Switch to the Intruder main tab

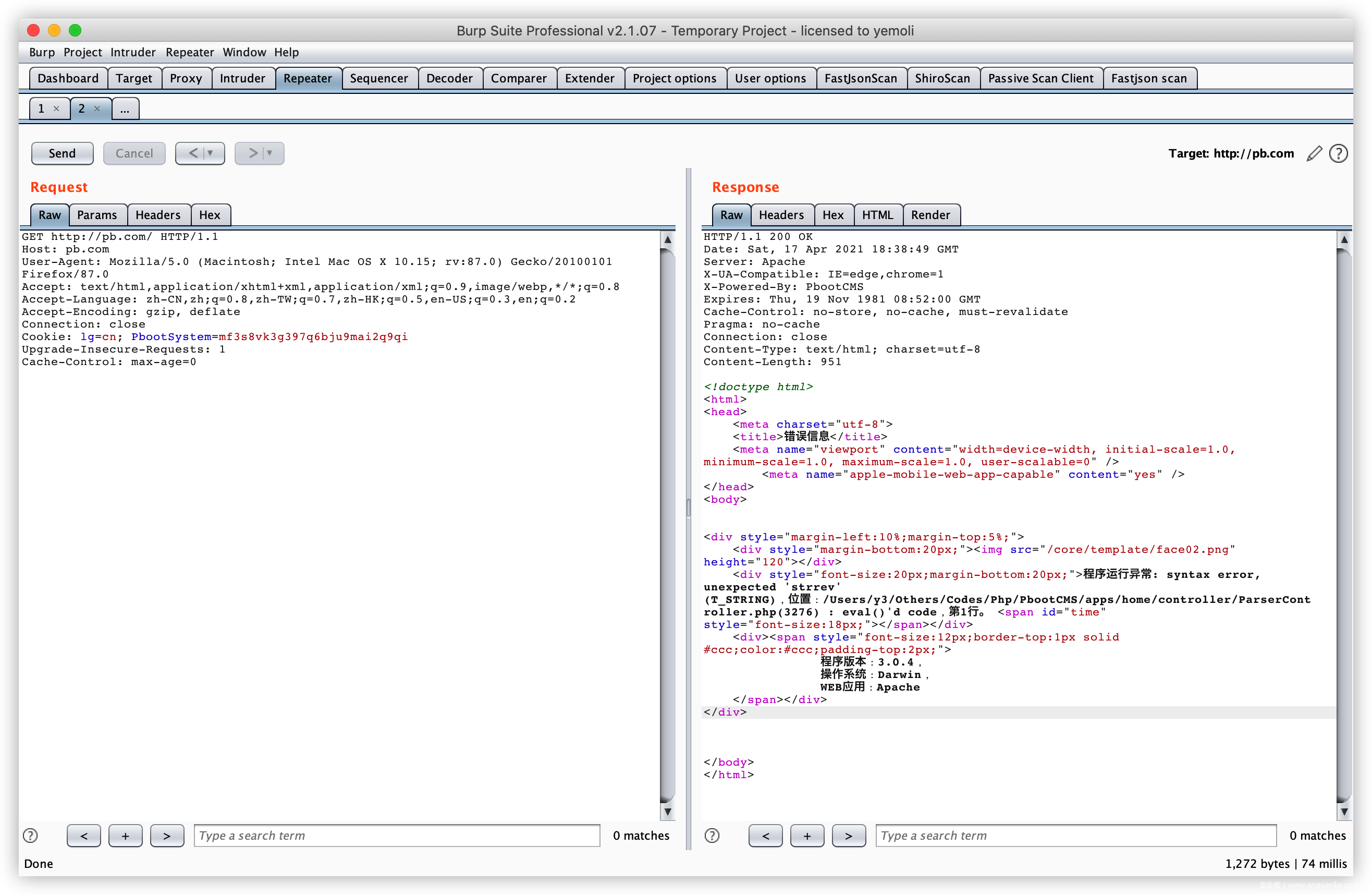[x=242, y=78]
